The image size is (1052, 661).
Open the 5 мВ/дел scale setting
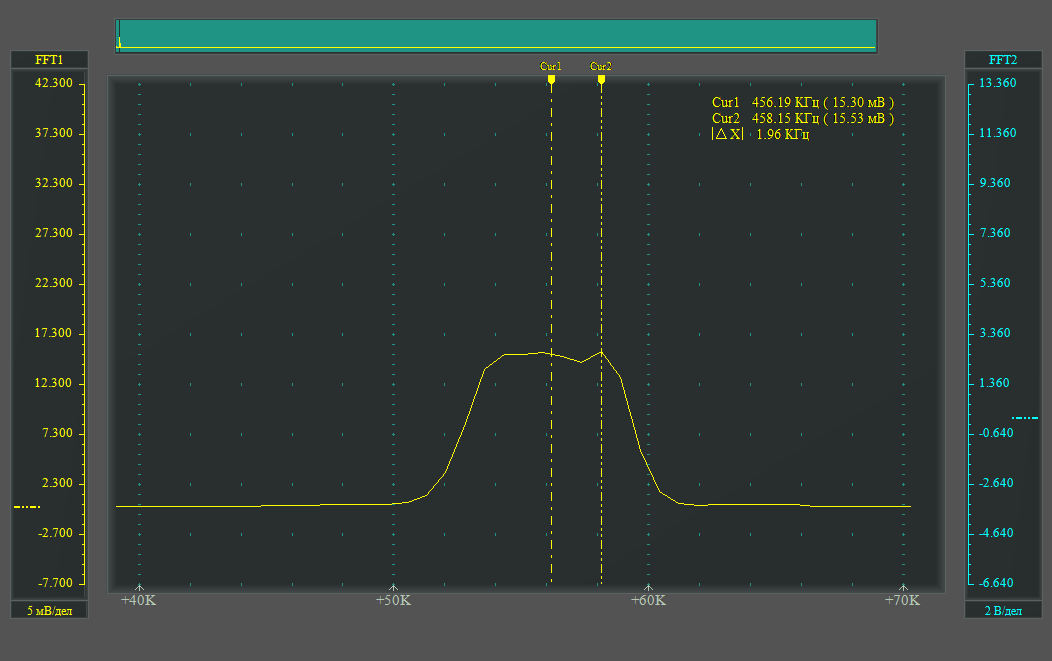tap(49, 610)
